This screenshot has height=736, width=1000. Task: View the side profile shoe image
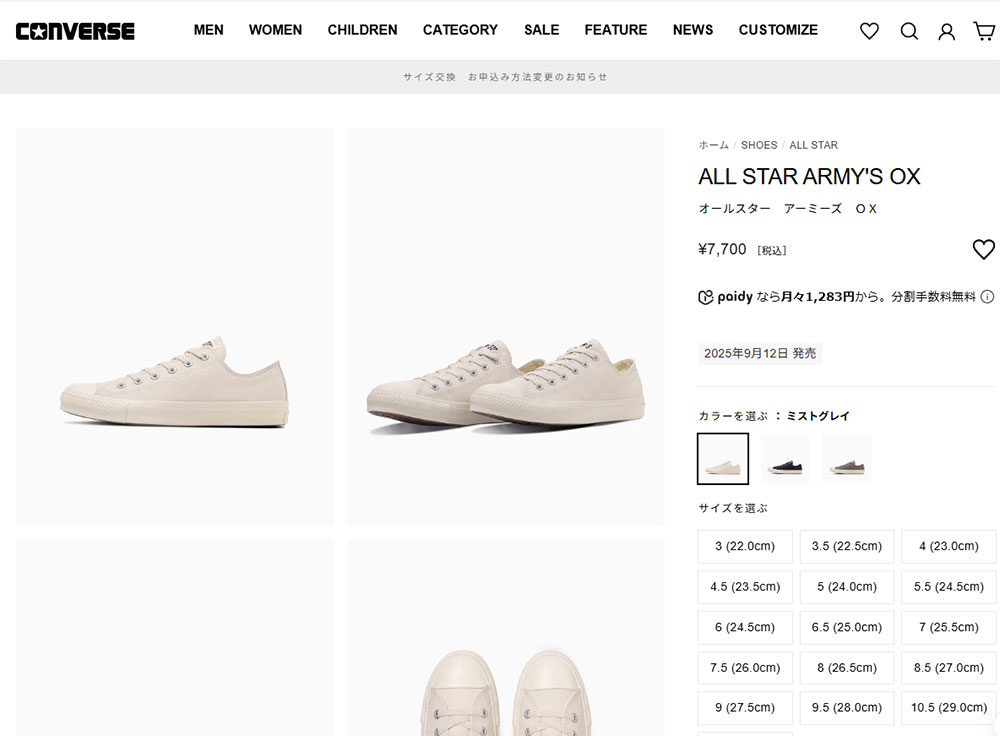174,326
